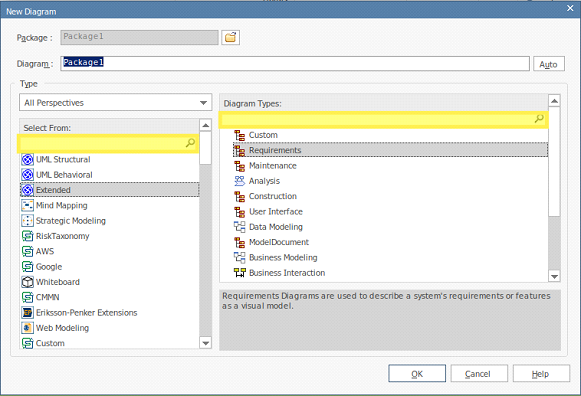Pick Business Interaction diagram type text
Viewport: 581px width, 396px height.
pos(287,273)
